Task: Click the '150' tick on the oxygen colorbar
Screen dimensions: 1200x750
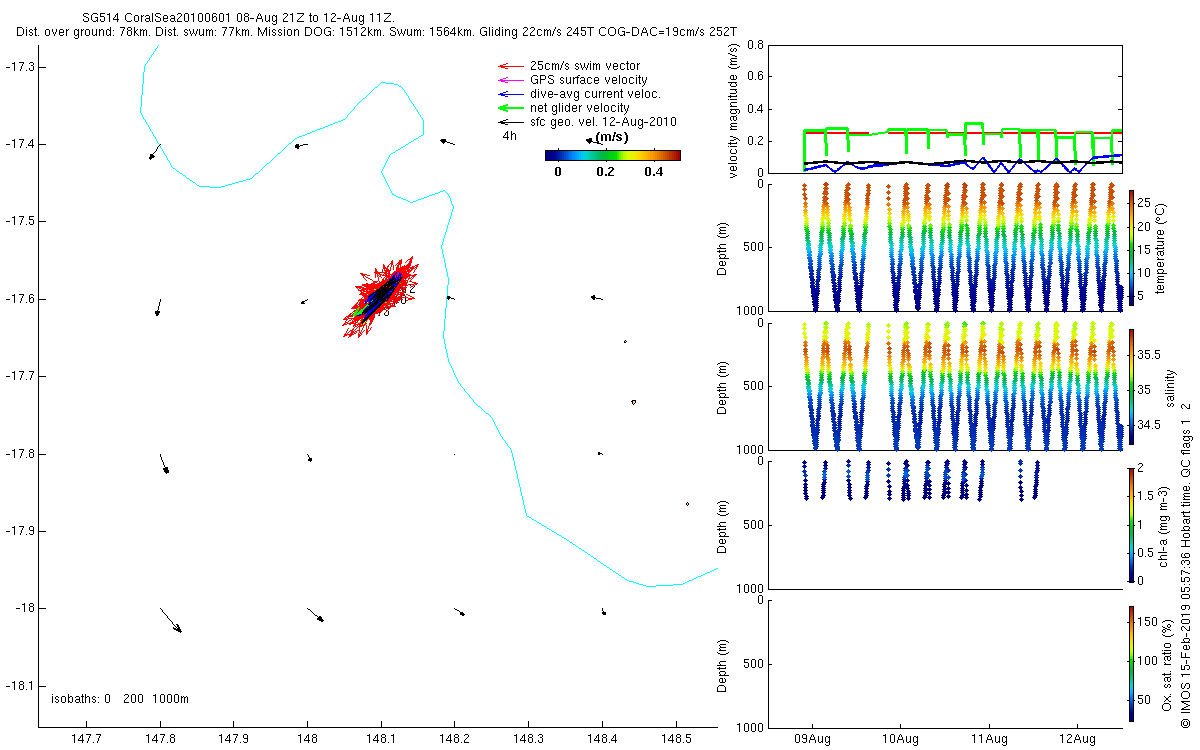Action: (1149, 622)
